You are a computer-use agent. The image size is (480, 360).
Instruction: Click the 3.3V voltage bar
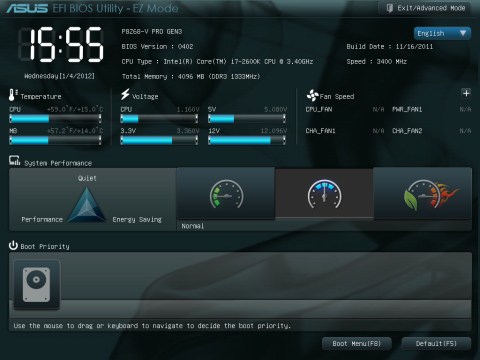159,140
